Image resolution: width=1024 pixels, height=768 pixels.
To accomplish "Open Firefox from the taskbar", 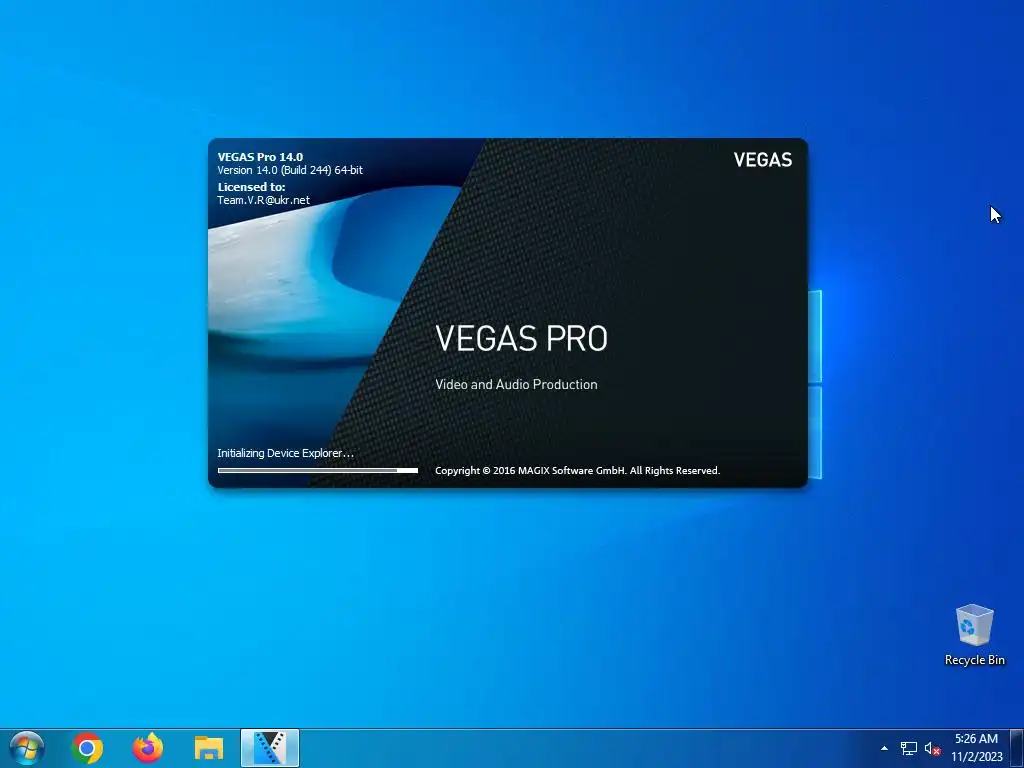I will [148, 748].
